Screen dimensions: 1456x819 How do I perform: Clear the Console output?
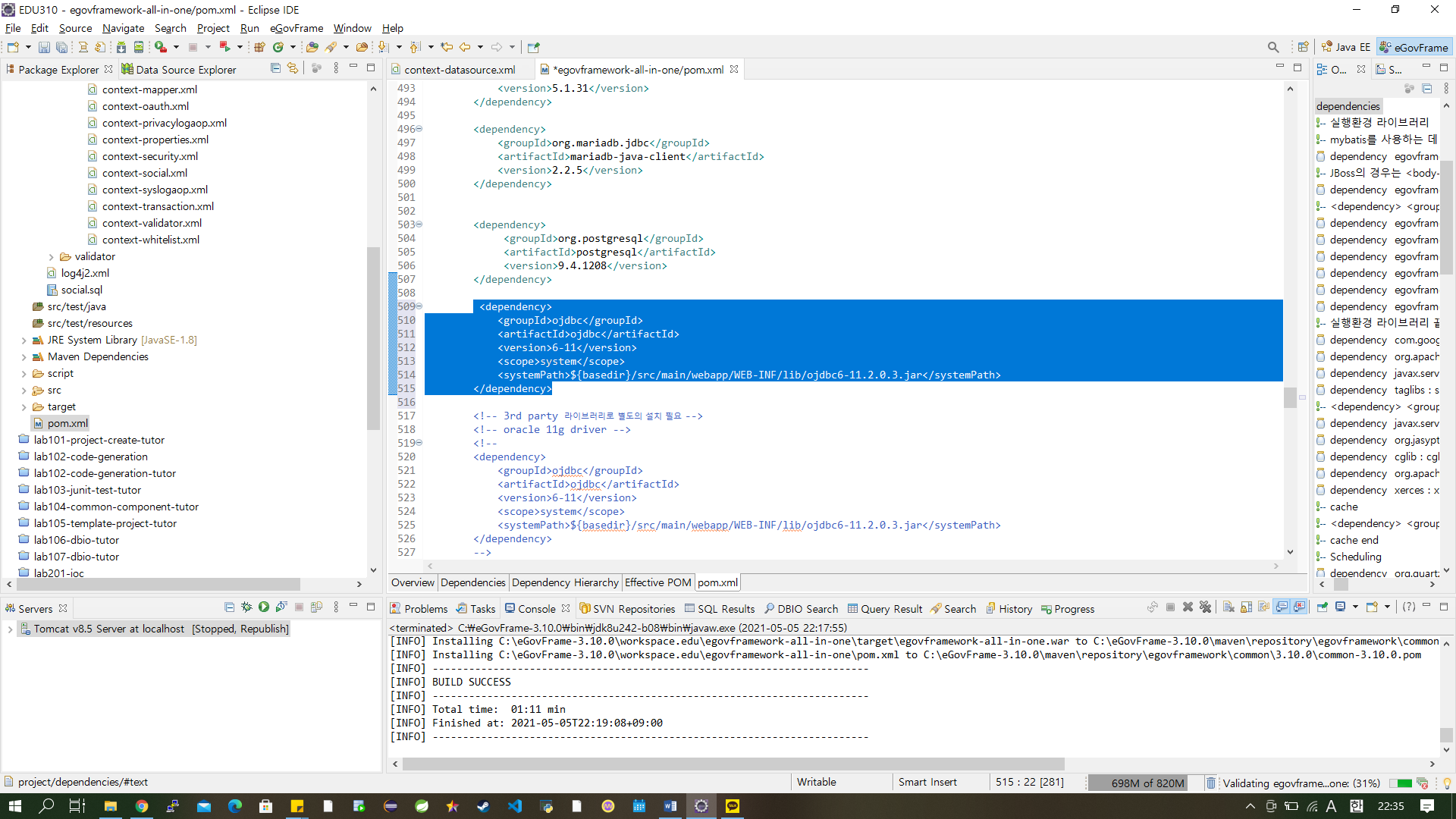(1228, 607)
